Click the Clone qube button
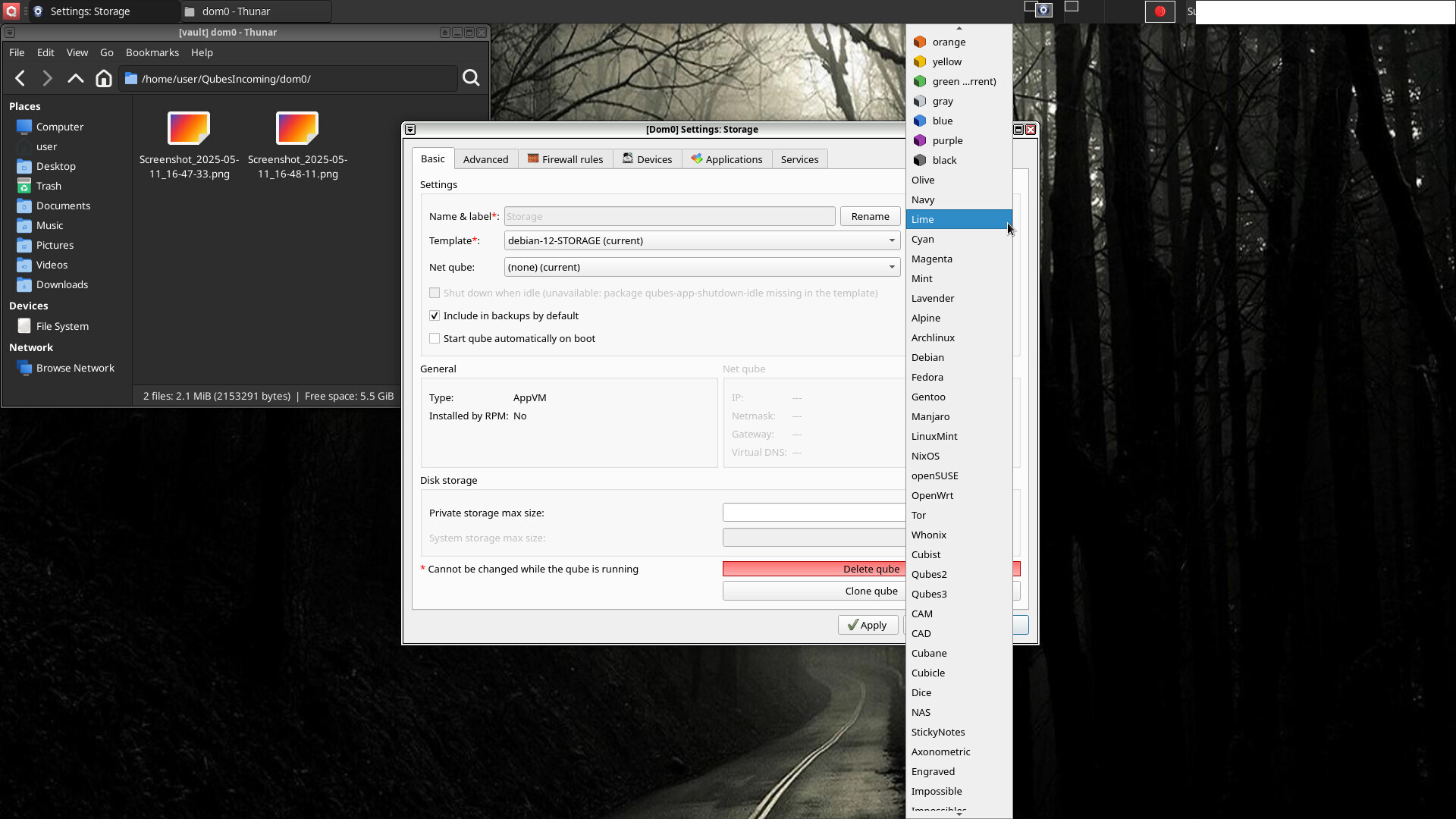 pyautogui.click(x=871, y=591)
